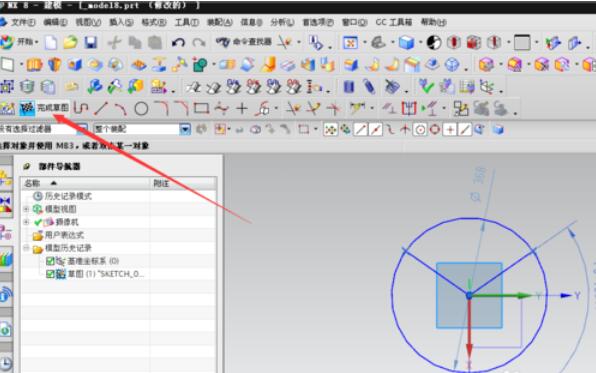The height and width of the screenshot is (373, 596).
Task: Toggle the sketch (草图) SKETCH_0 checkbox
Action: (x=50, y=274)
